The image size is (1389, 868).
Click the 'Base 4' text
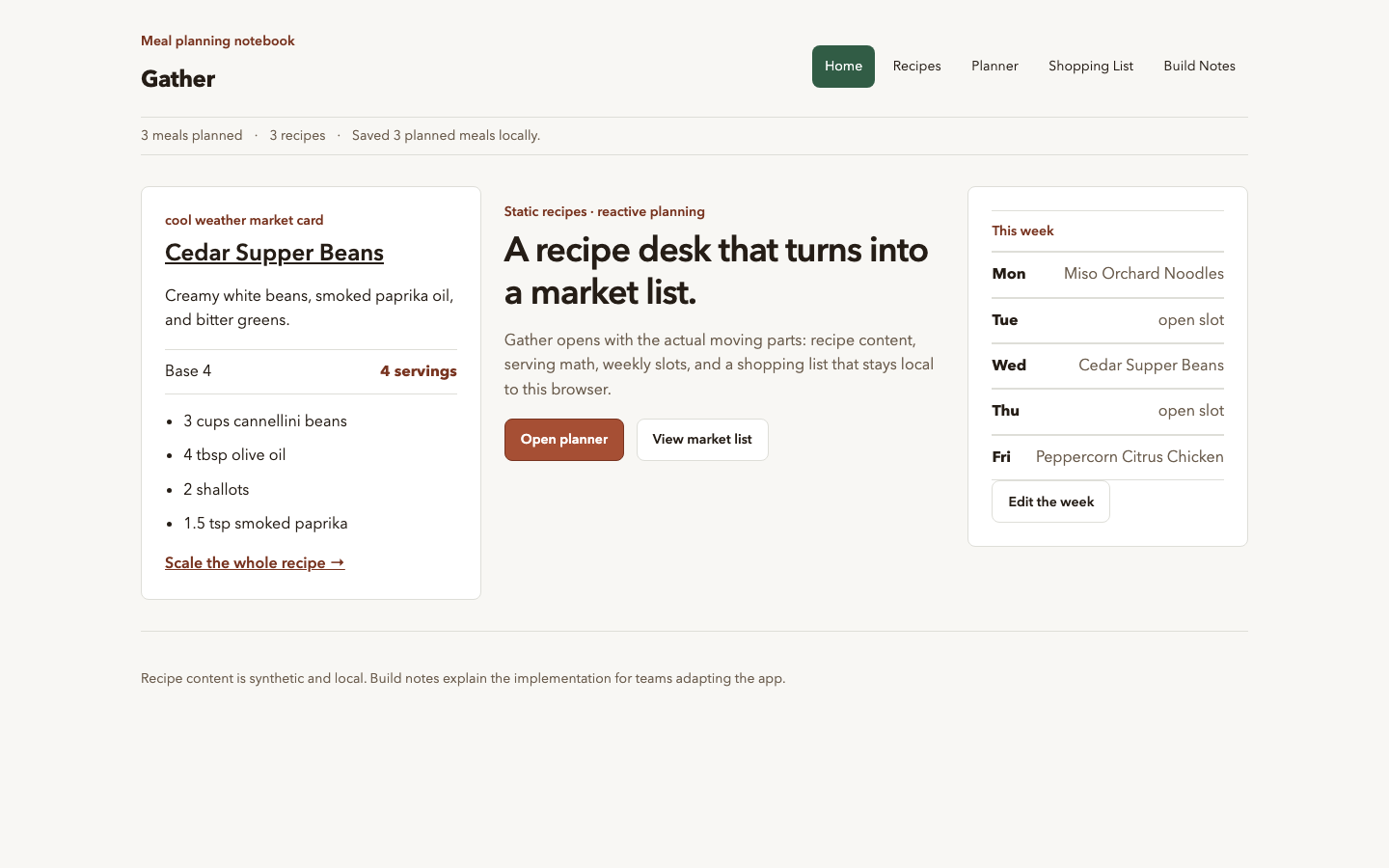tap(188, 371)
